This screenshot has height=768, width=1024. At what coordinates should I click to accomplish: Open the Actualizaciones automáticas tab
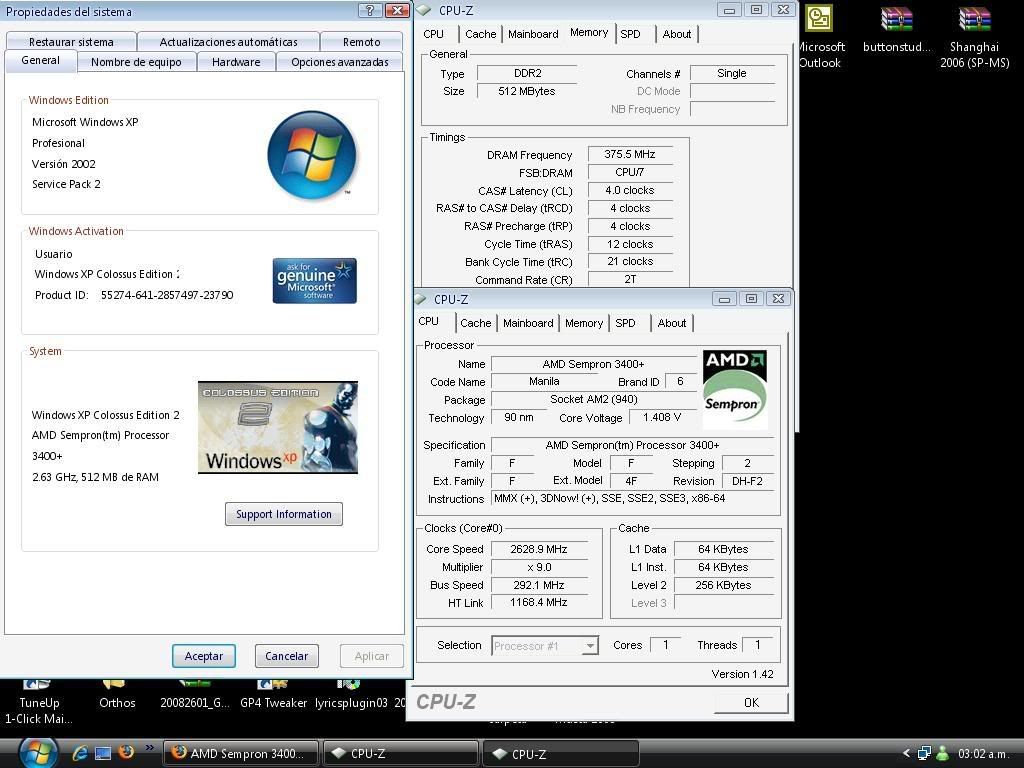[x=229, y=42]
